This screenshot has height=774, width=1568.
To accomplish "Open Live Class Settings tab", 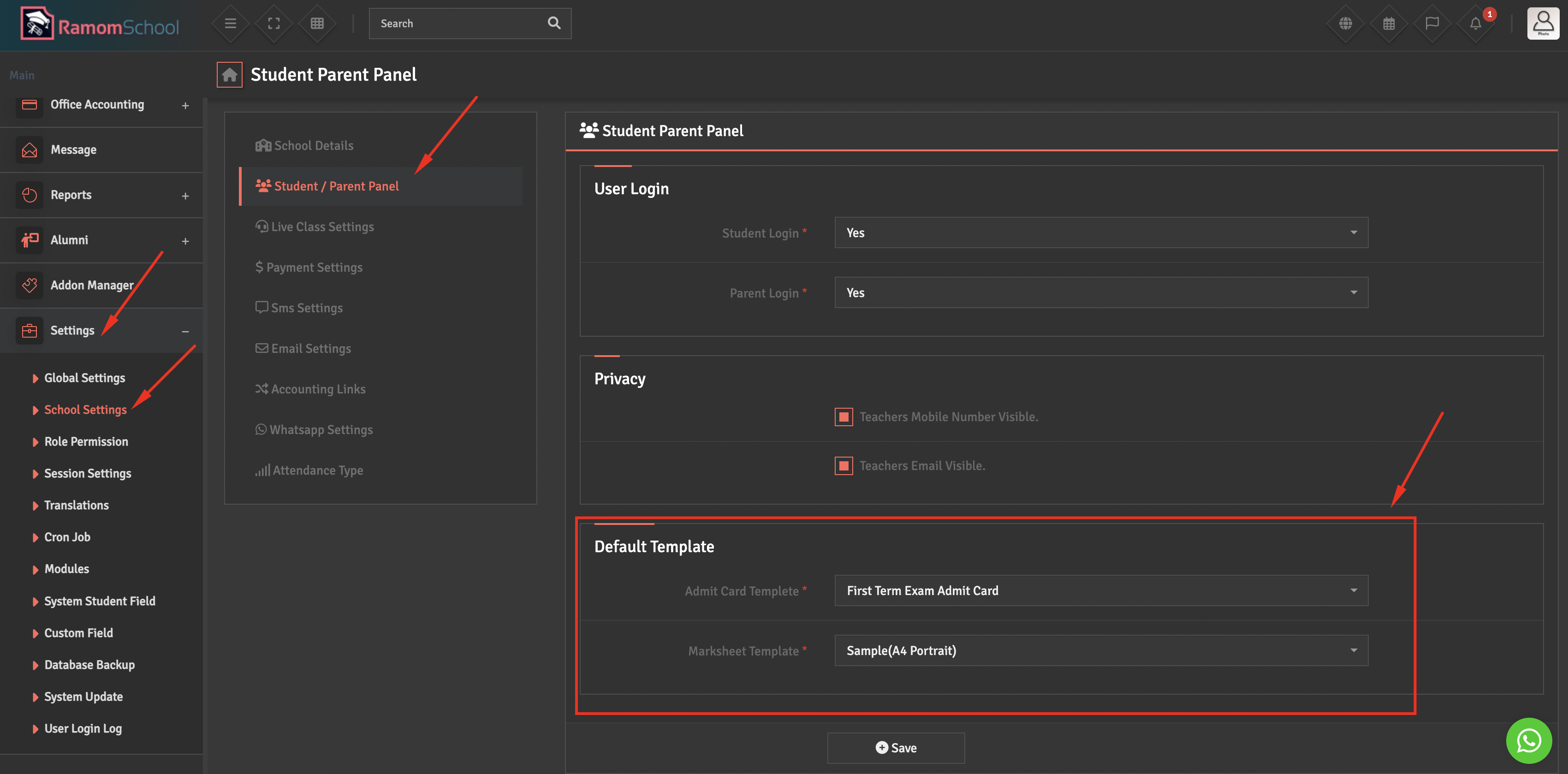I will [x=381, y=227].
